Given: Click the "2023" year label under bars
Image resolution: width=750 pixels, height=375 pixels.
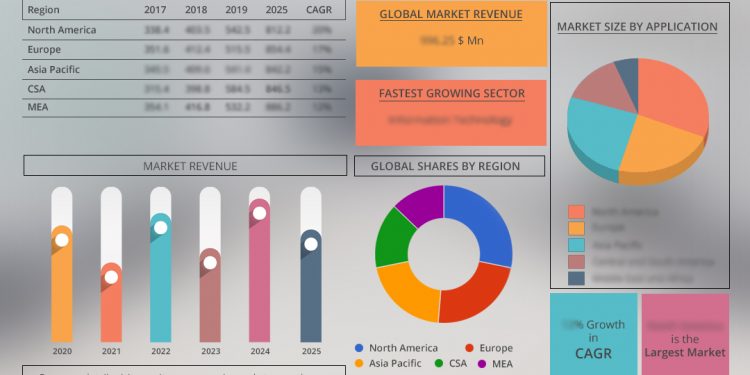Looking at the screenshot, I should tap(210, 352).
